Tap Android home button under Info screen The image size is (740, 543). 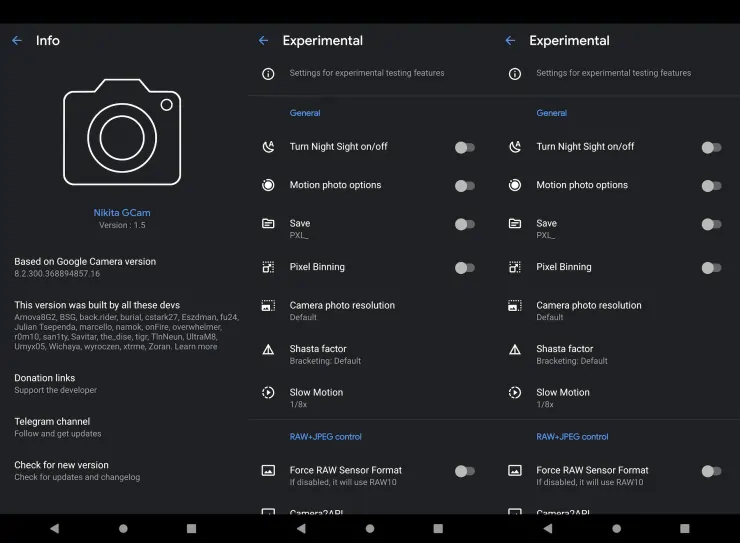pyautogui.click(x=123, y=528)
